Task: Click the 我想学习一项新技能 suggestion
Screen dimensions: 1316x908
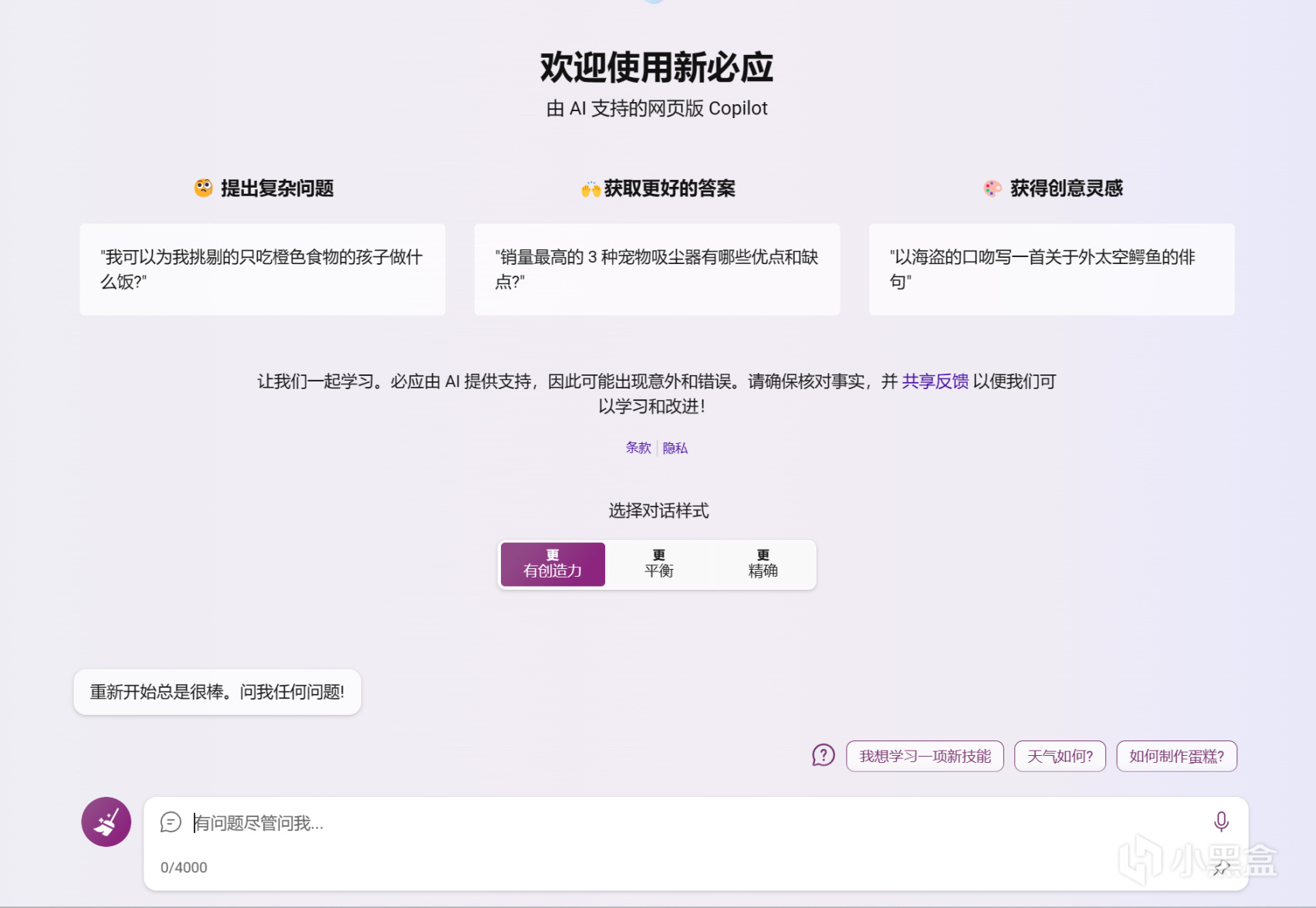Action: [925, 756]
